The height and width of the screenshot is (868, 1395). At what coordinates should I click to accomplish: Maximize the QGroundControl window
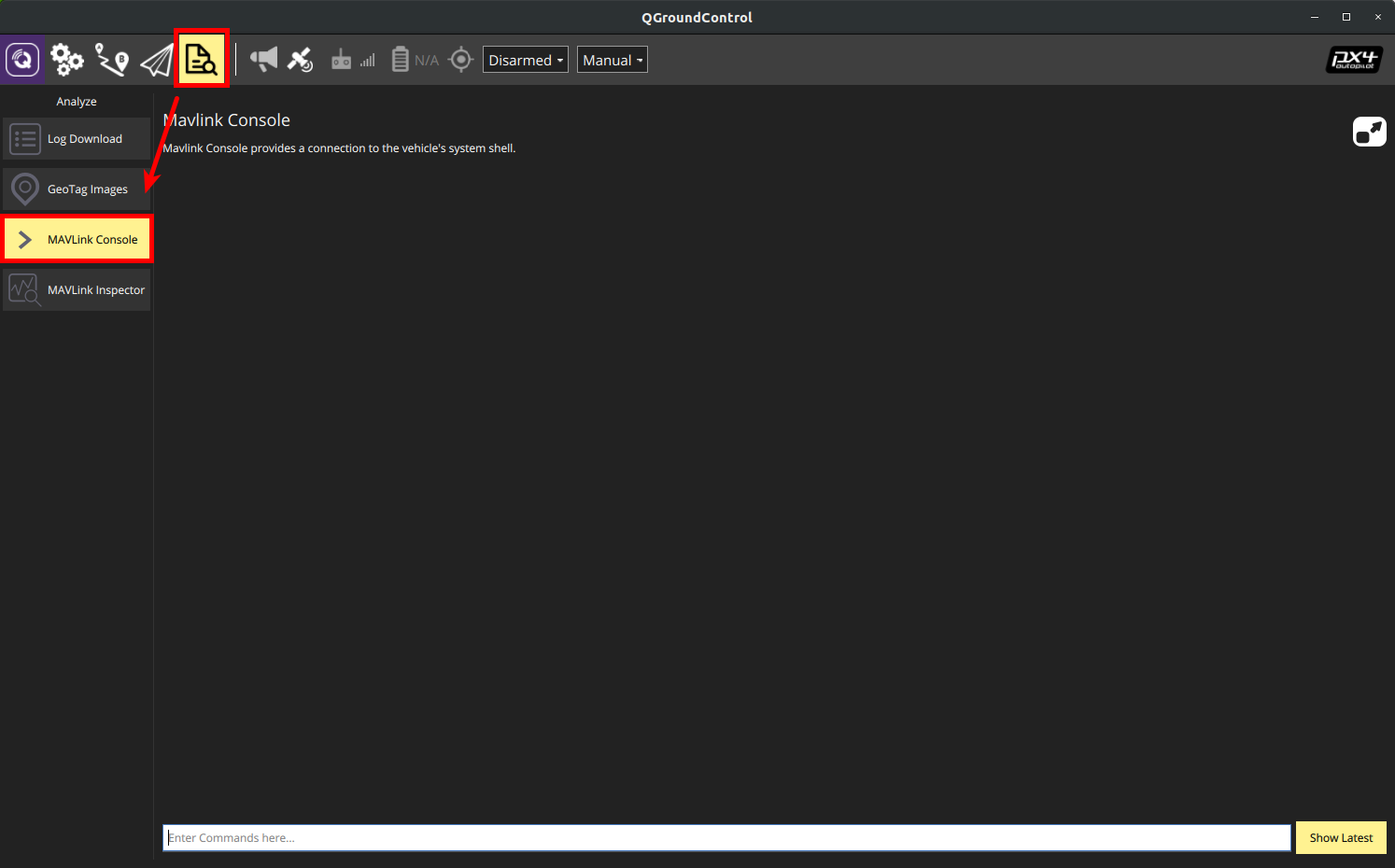pos(1346,17)
